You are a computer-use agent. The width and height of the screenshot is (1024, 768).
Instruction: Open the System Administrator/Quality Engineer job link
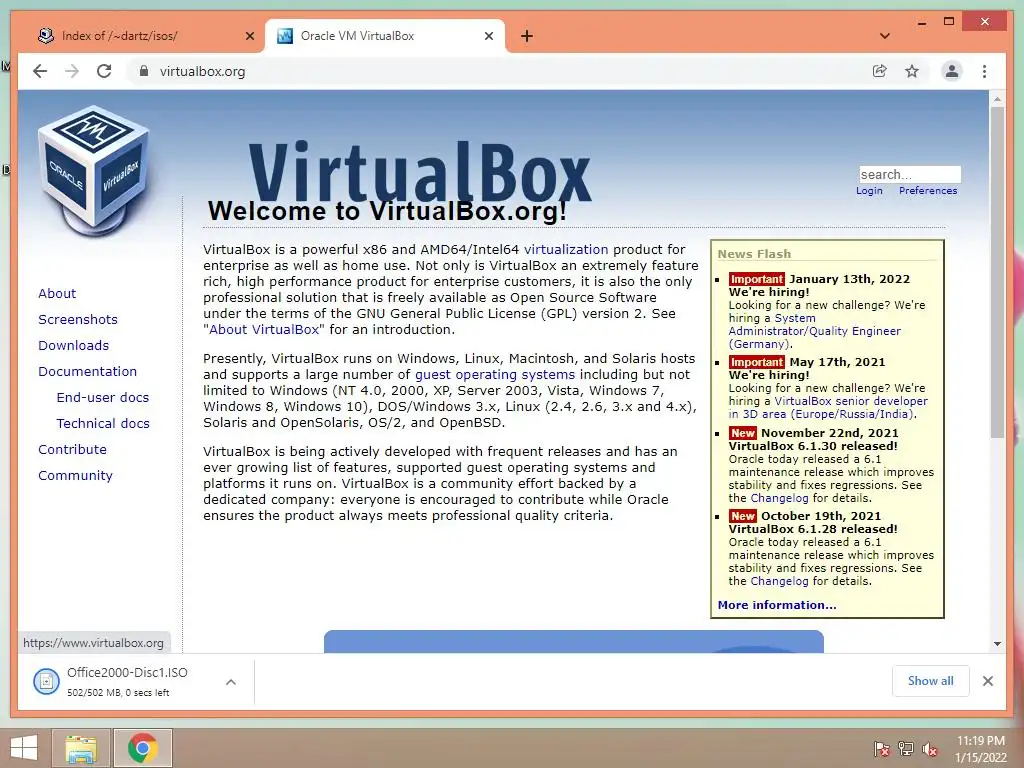[814, 331]
